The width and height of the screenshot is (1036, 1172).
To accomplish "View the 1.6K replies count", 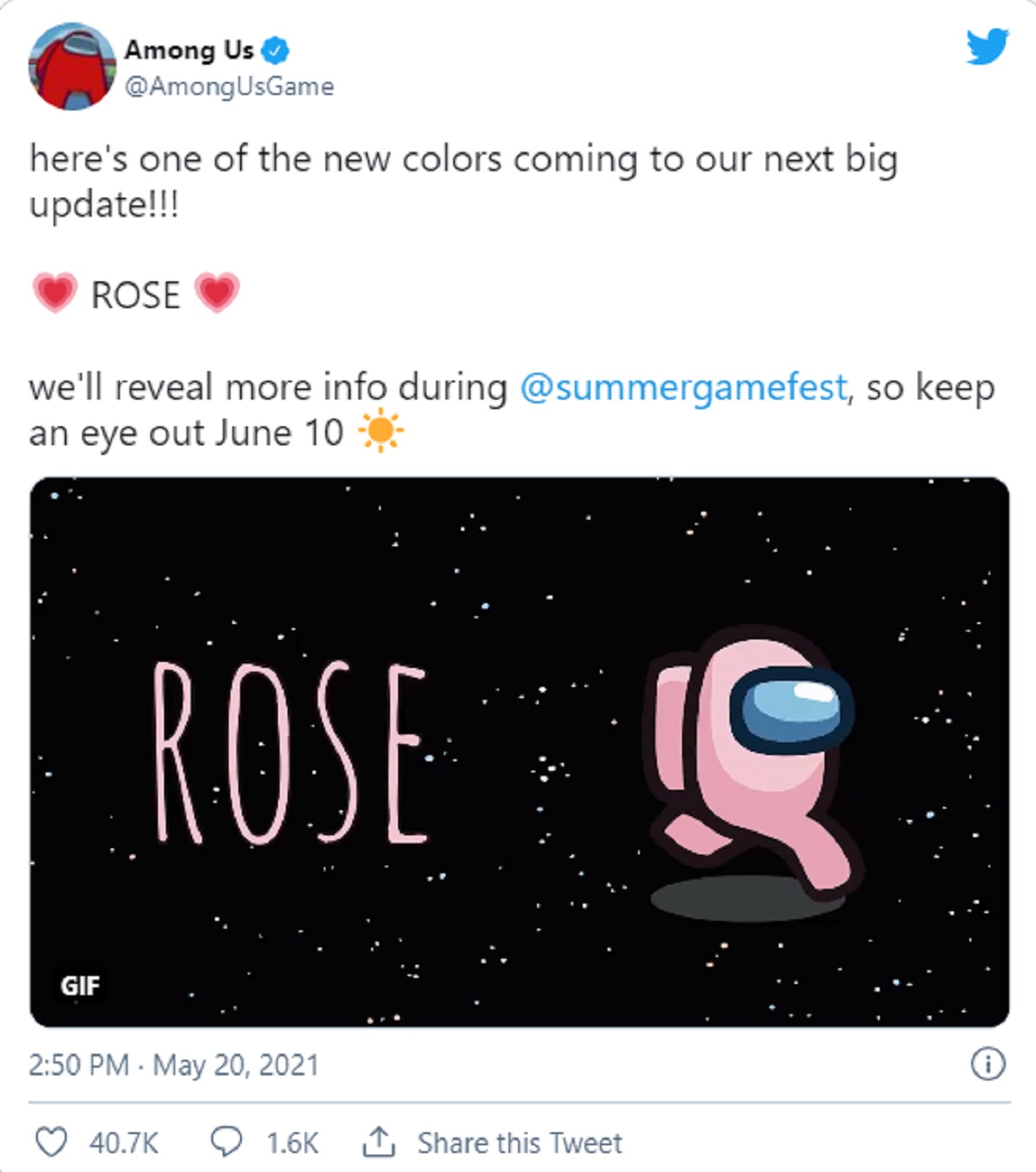I will pos(292,1144).
